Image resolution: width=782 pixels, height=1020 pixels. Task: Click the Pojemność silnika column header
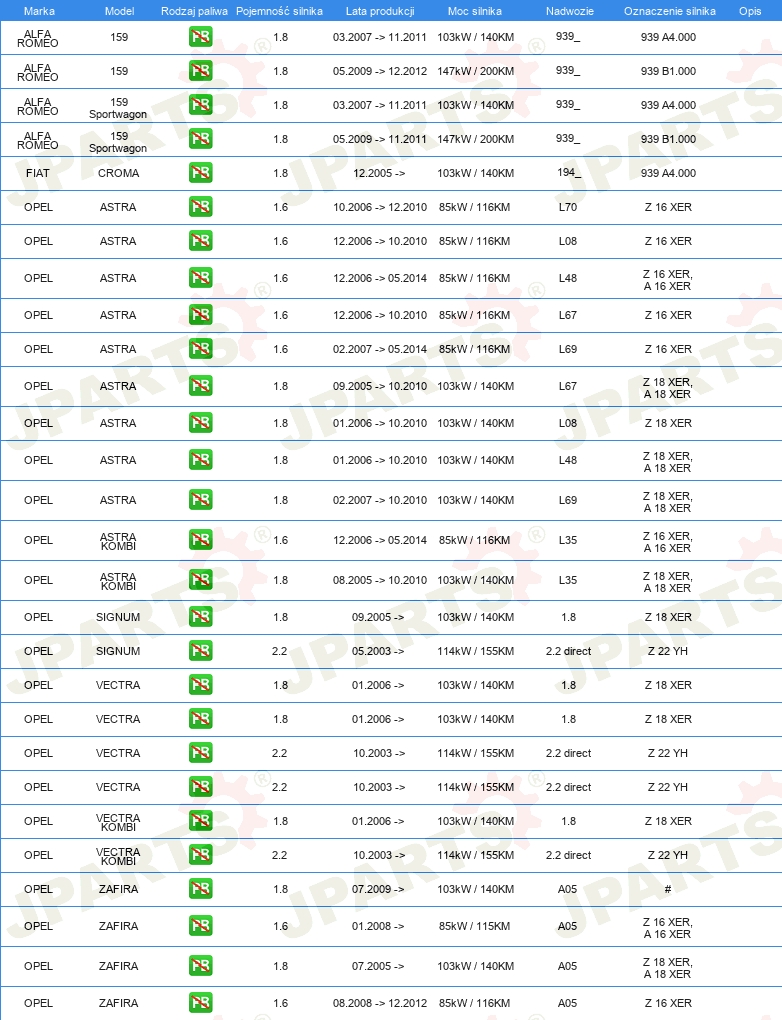(x=279, y=11)
